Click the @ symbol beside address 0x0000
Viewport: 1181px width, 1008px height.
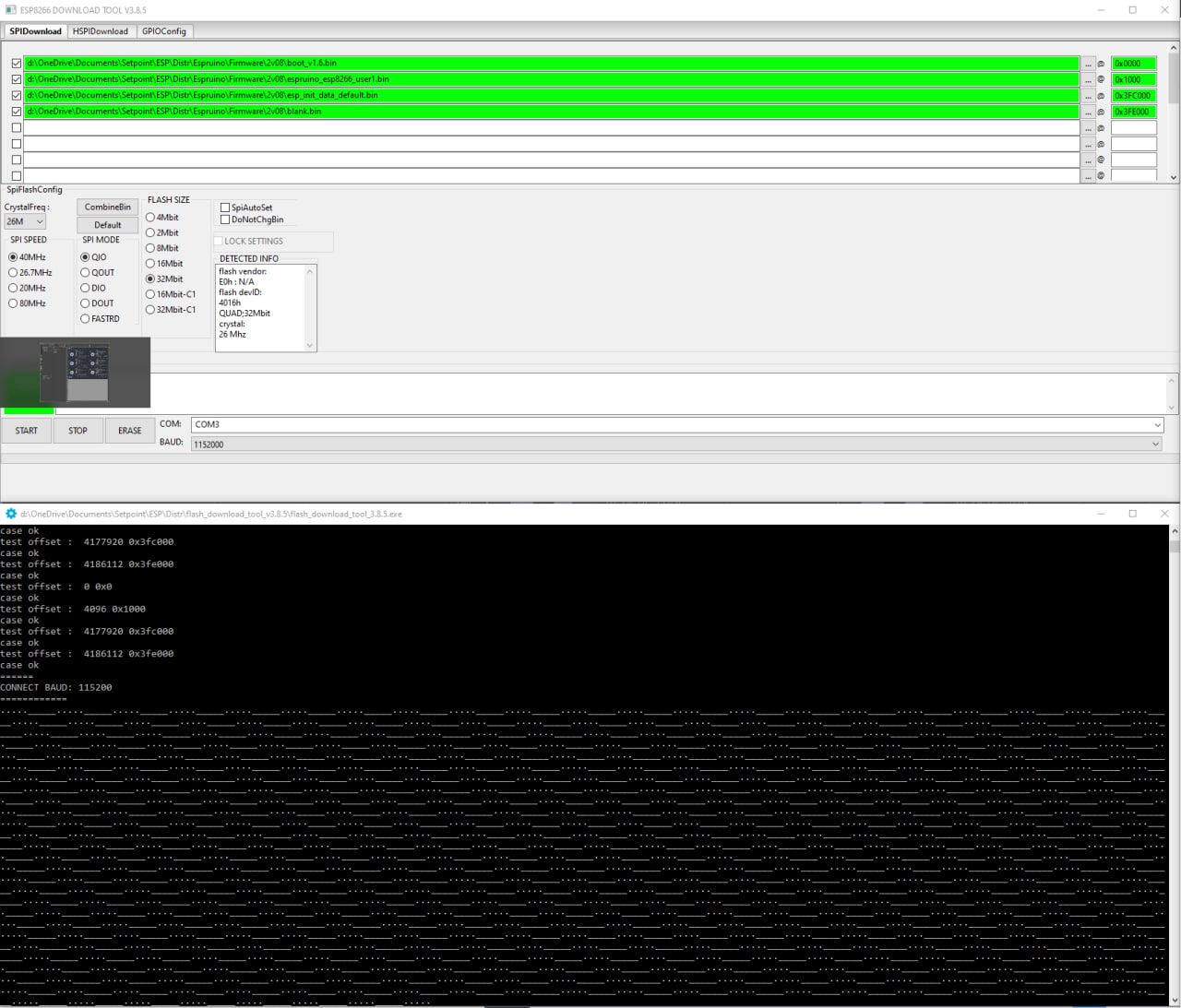coord(1101,64)
